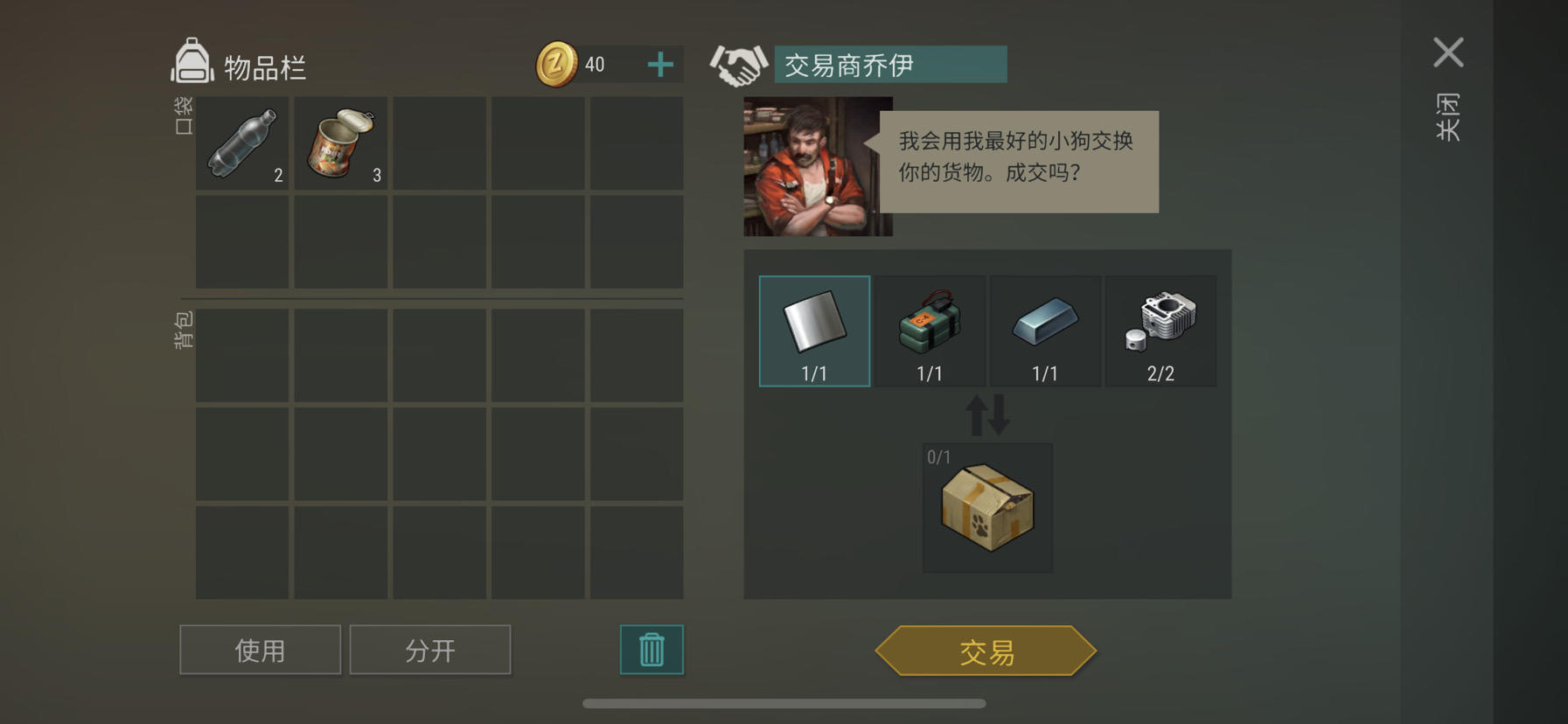Screen dimensions: 1568x724
Task: Tap trader Joey's portrait
Action: click(818, 166)
